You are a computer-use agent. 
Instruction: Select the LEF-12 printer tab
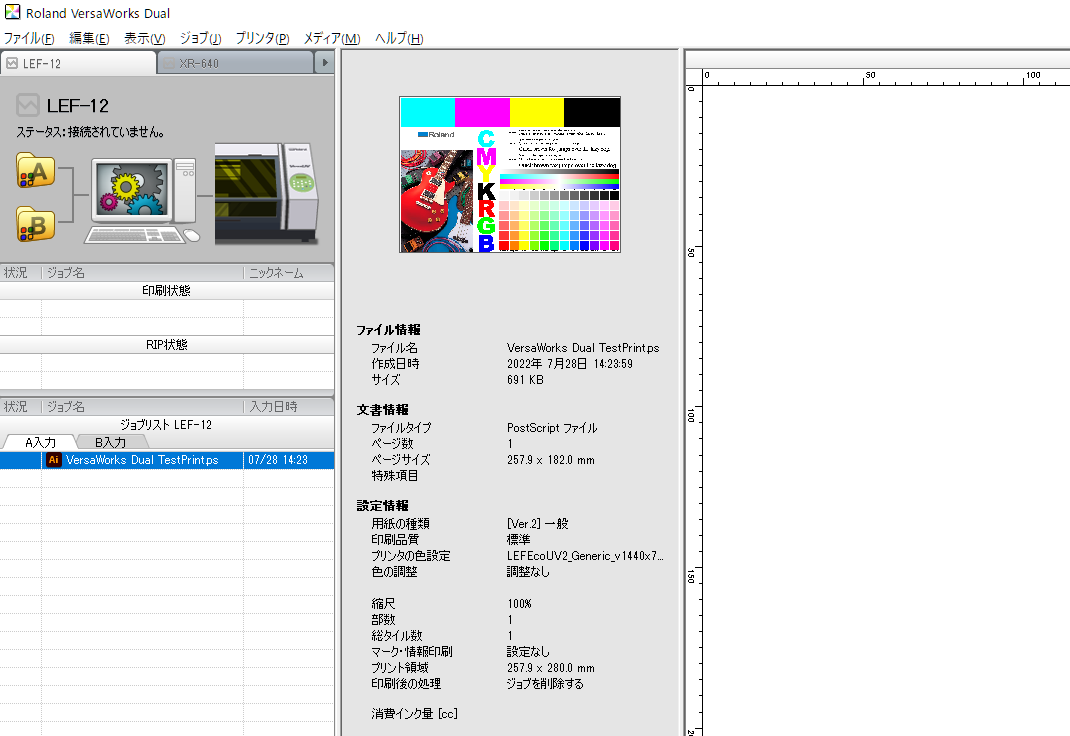tap(78, 63)
